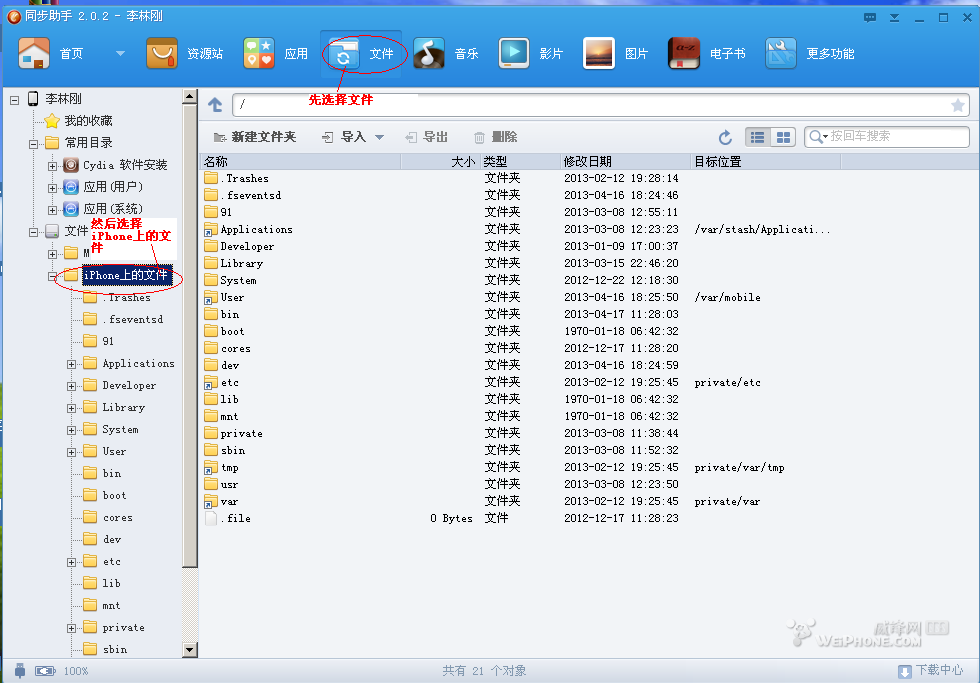Expand the Applications folder in tree

pos(72,364)
